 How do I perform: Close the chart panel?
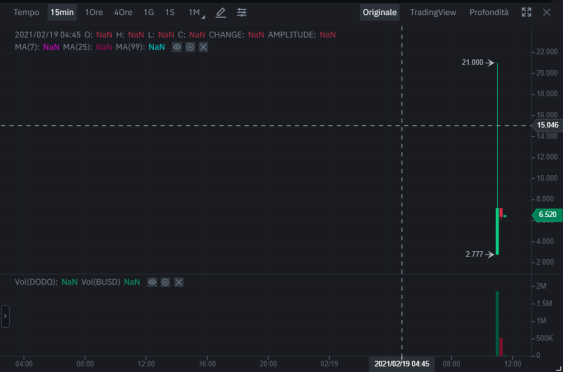[x=546, y=13]
